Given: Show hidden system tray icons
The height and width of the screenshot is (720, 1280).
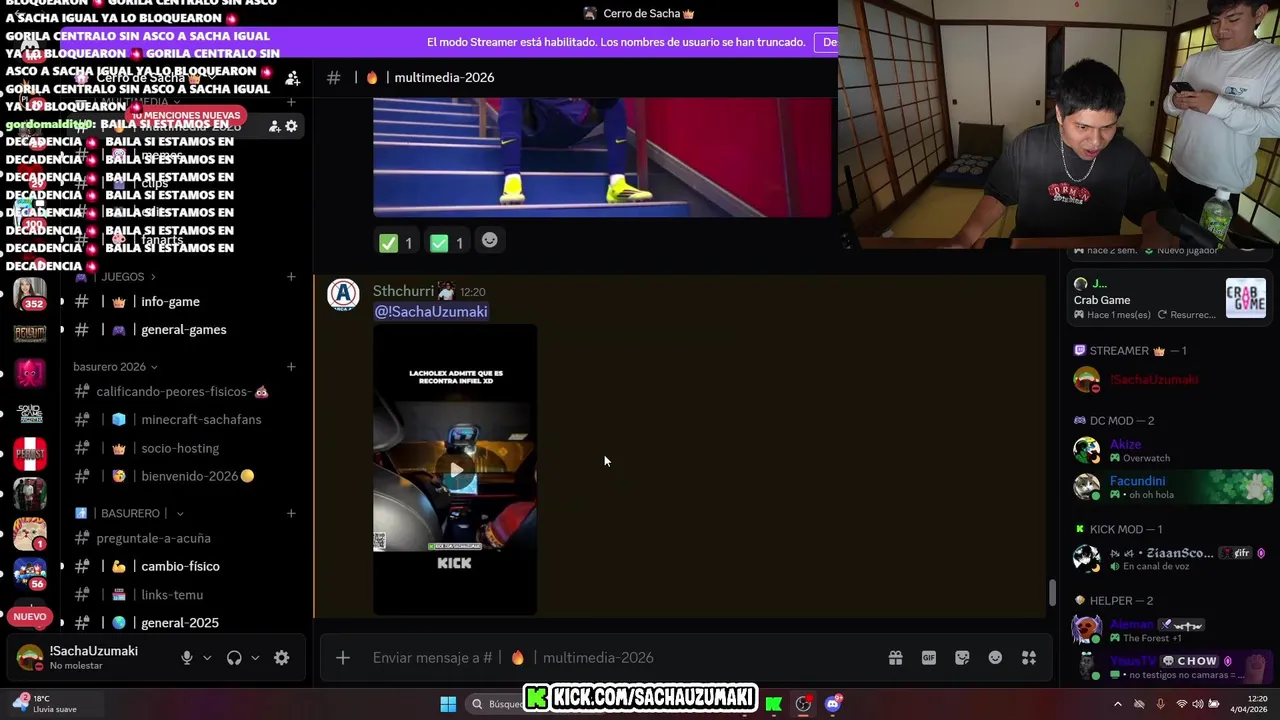Looking at the screenshot, I should coord(1117,704).
